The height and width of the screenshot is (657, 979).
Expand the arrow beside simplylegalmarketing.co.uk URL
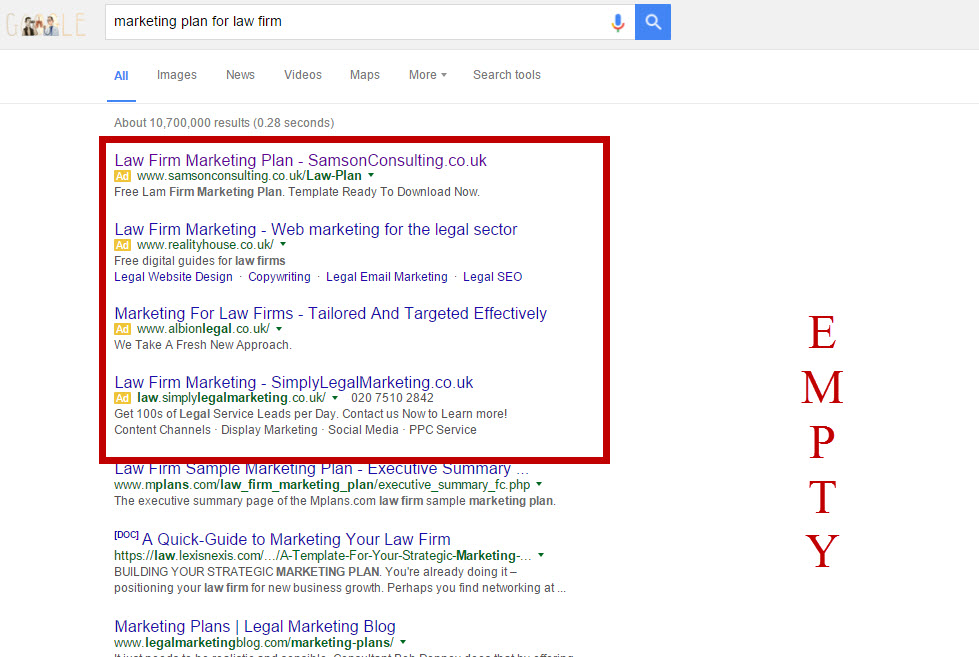(335, 398)
